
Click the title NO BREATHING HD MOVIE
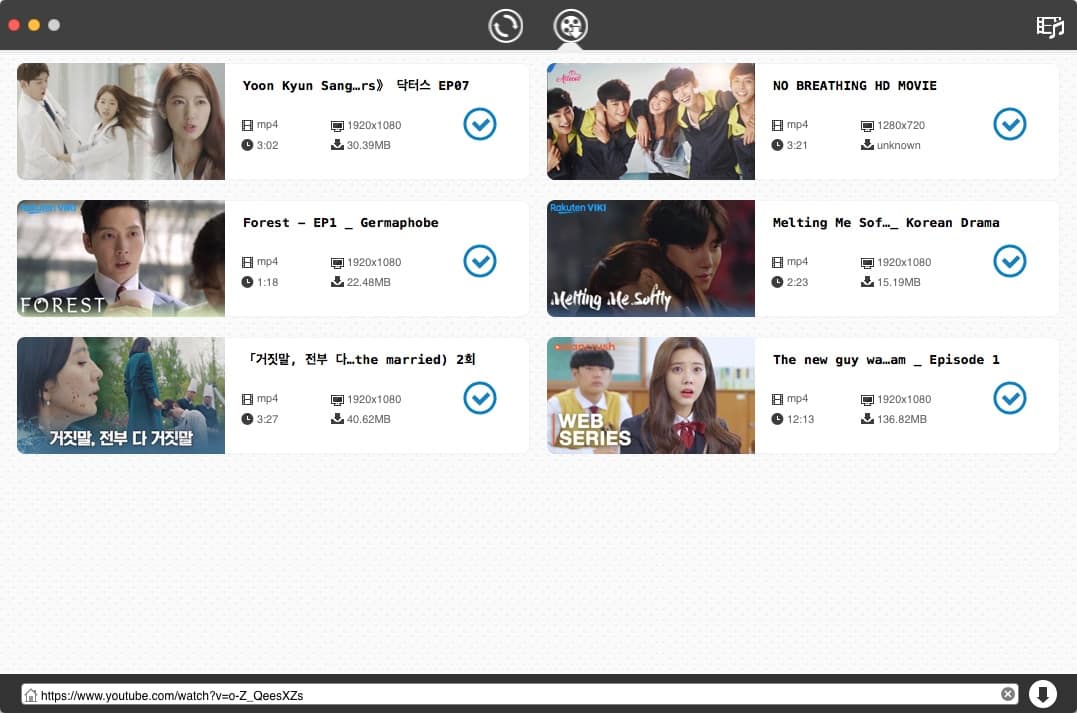[854, 86]
